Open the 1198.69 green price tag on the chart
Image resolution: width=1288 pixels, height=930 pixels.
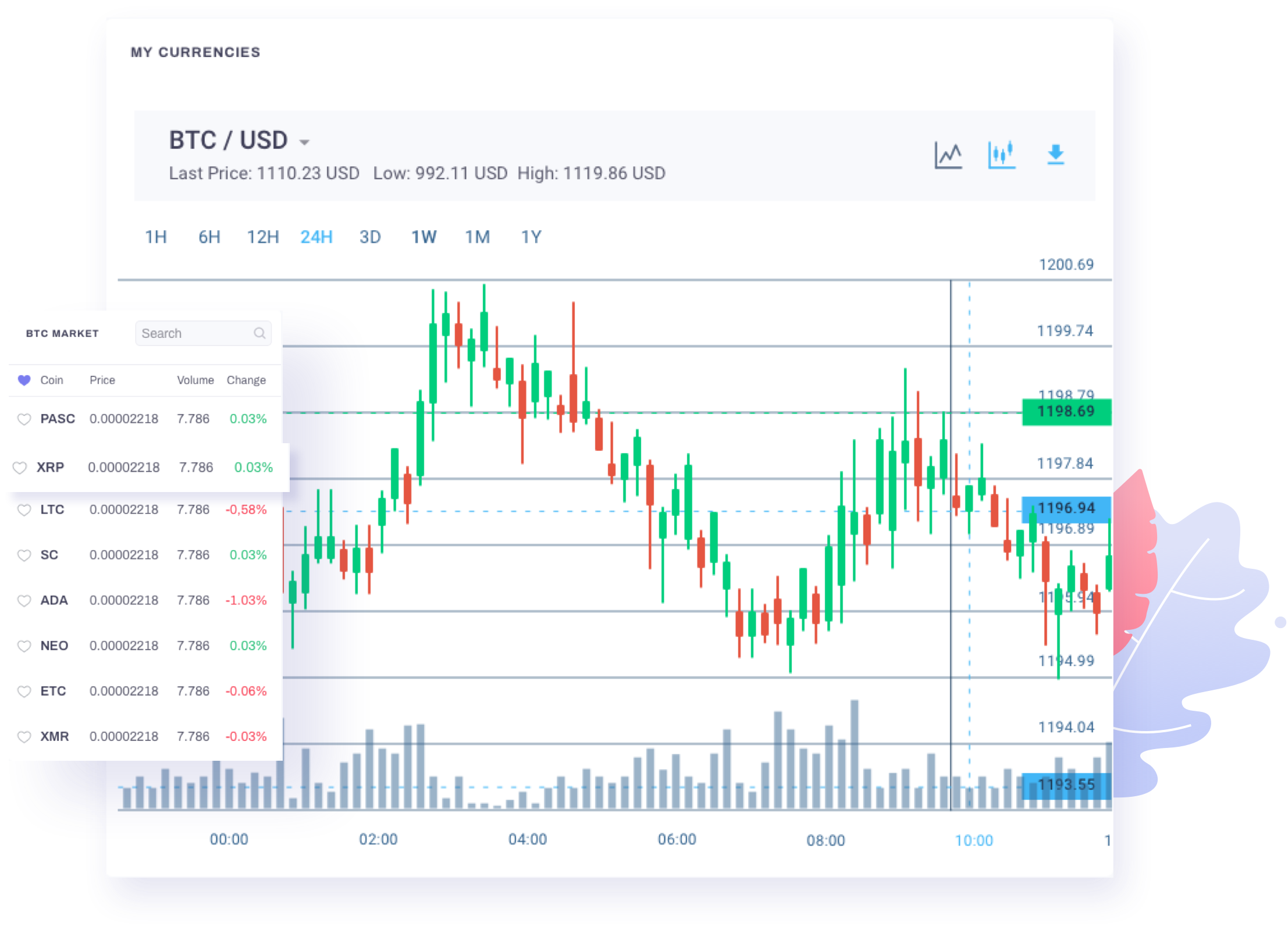1066,411
